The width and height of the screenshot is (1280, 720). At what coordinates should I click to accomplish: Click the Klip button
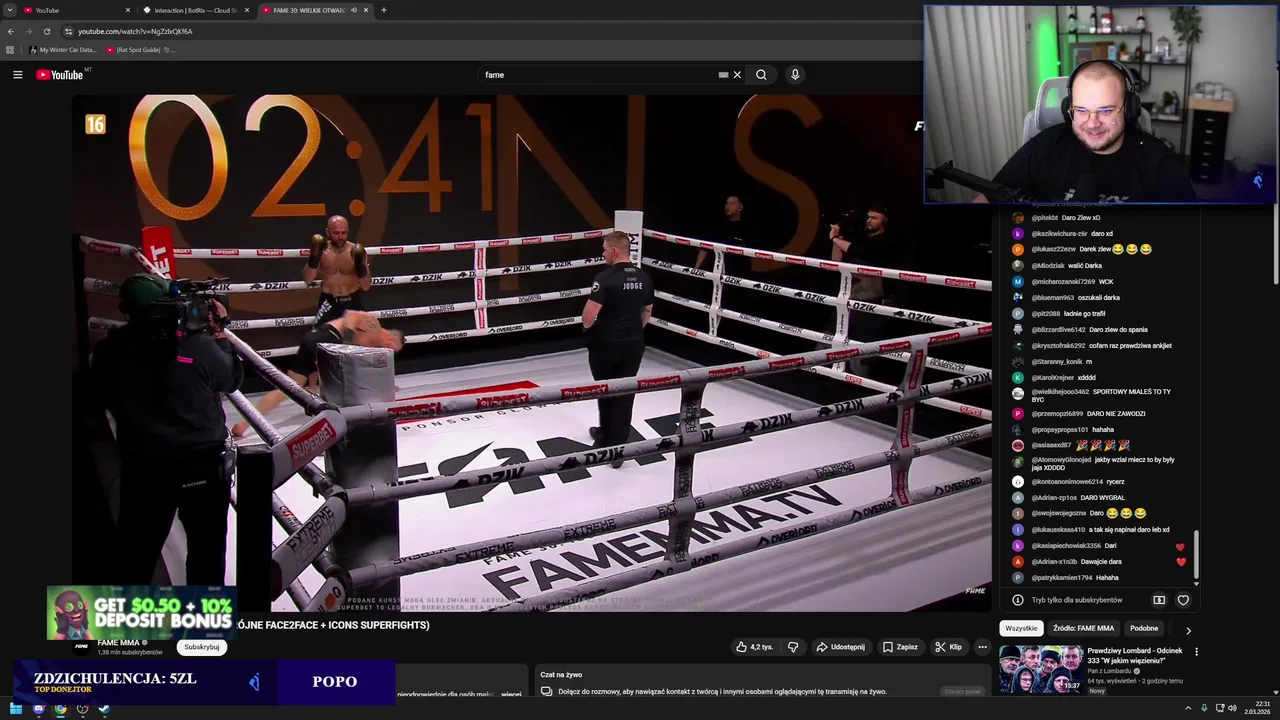(x=948, y=647)
